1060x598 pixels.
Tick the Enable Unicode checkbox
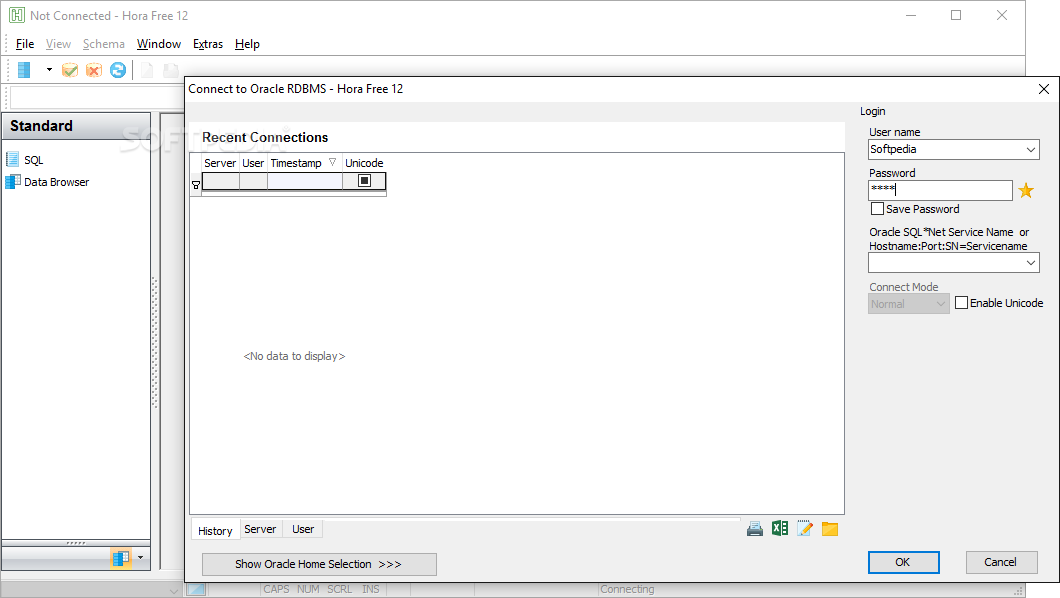click(x=961, y=303)
